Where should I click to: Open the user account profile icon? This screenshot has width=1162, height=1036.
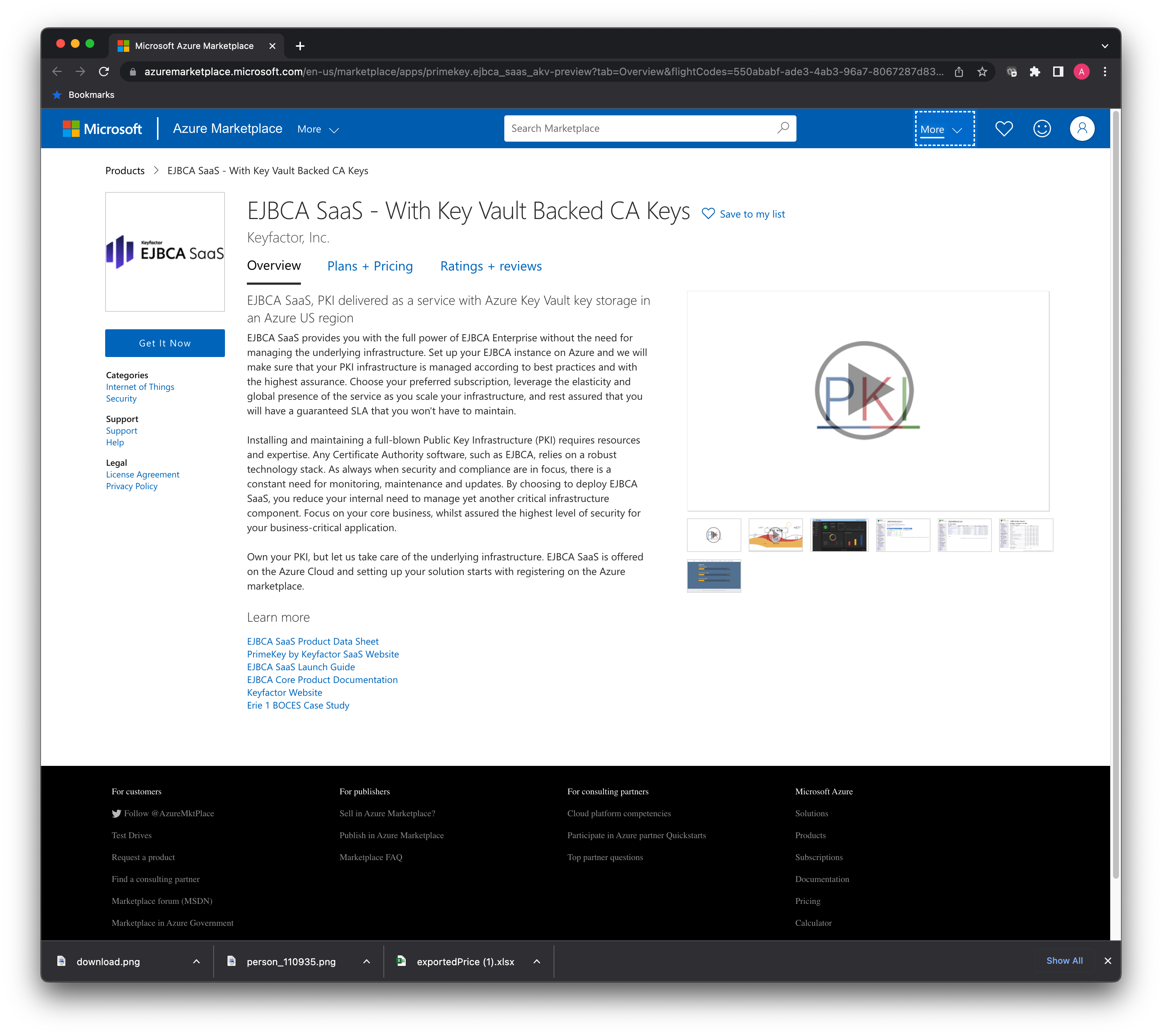(x=1082, y=128)
